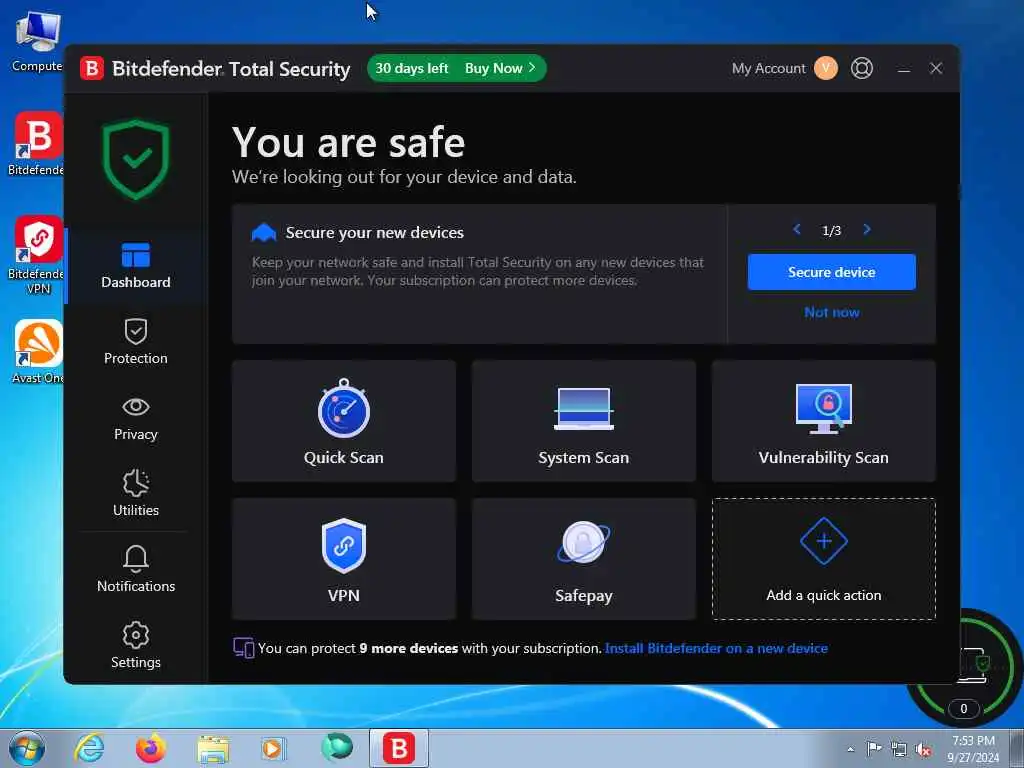This screenshot has height=768, width=1024.
Task: View the Notifications panel
Action: point(136,569)
